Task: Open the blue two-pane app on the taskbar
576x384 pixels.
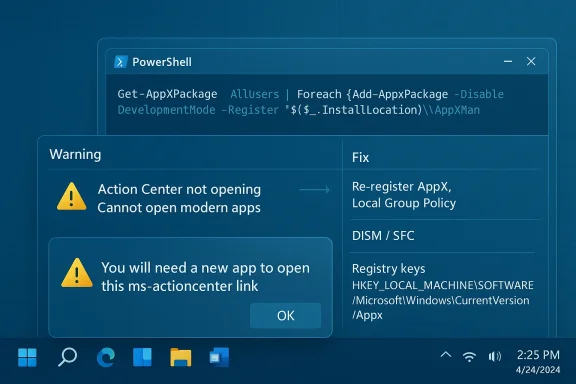Action: click(x=143, y=357)
